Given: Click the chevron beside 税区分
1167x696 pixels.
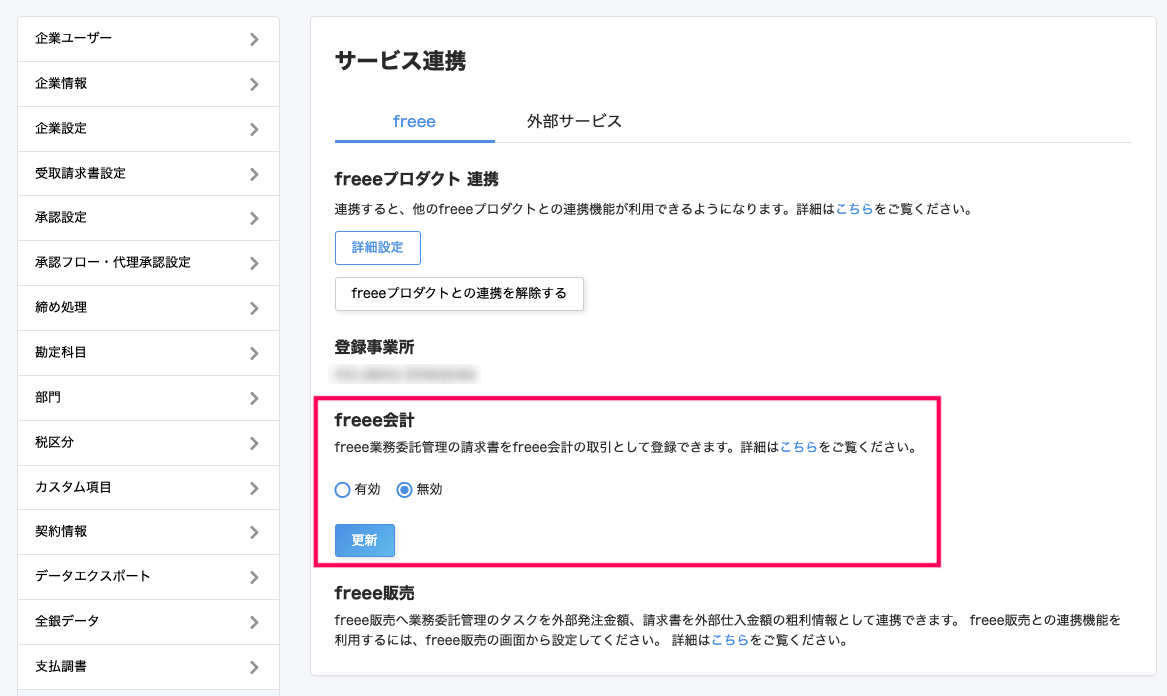Looking at the screenshot, I should point(255,443).
